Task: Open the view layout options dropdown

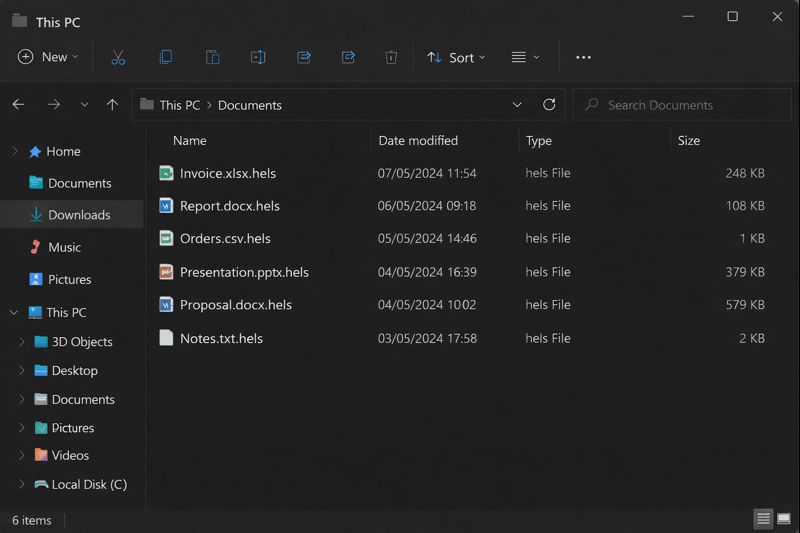Action: tap(525, 57)
